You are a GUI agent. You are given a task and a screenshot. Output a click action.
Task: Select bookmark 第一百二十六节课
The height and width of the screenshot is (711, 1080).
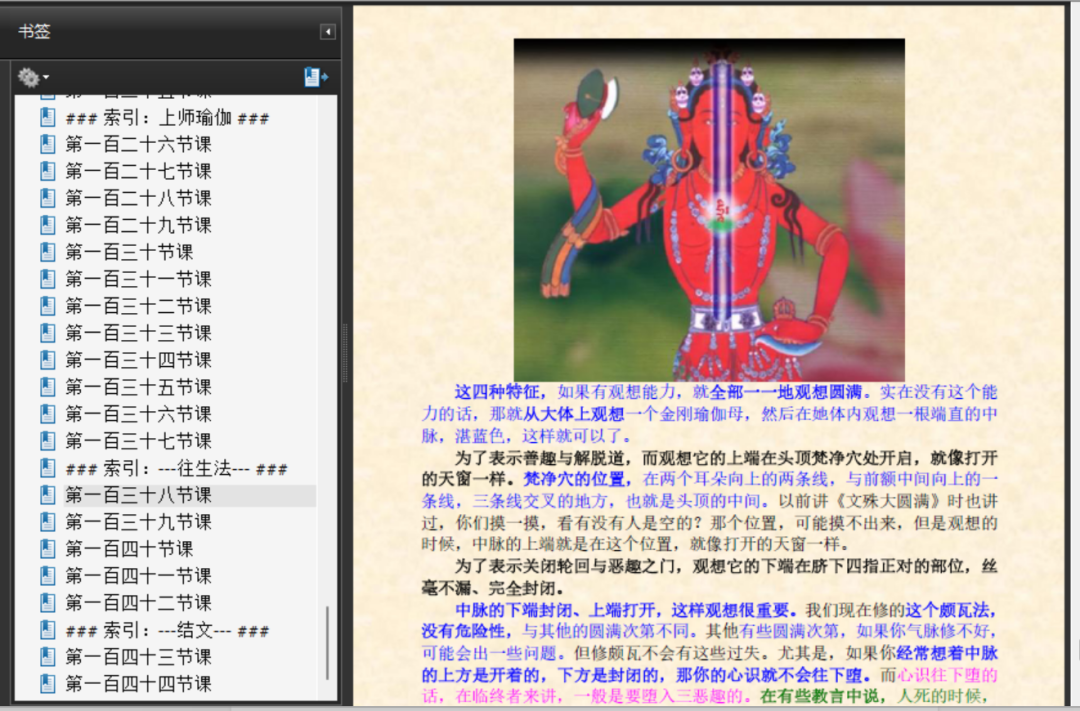pos(138,145)
